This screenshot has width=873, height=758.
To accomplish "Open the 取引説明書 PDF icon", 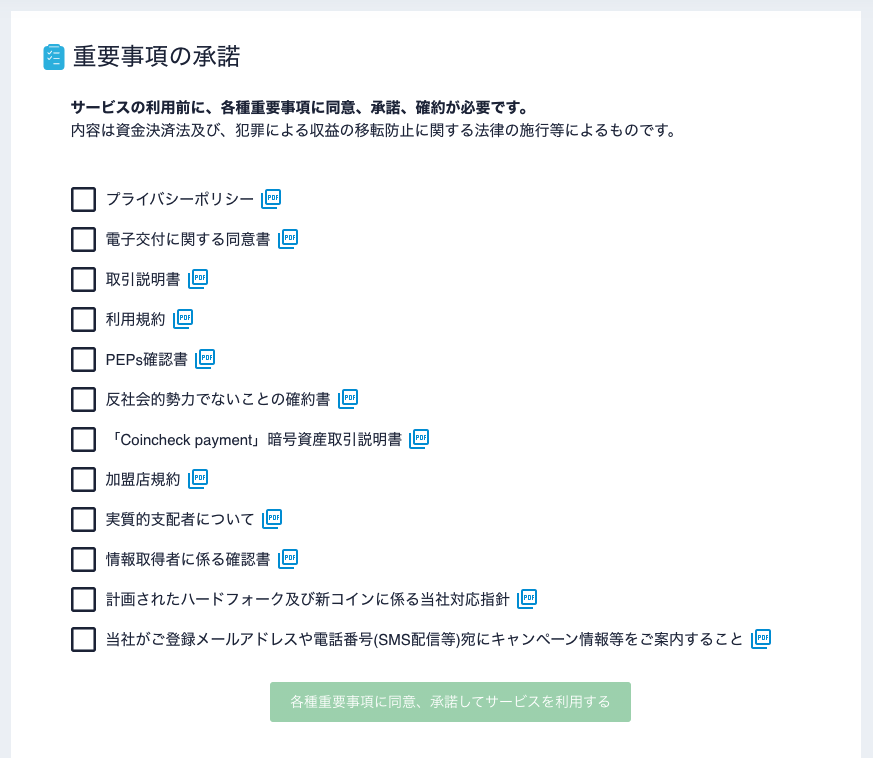I will point(198,279).
